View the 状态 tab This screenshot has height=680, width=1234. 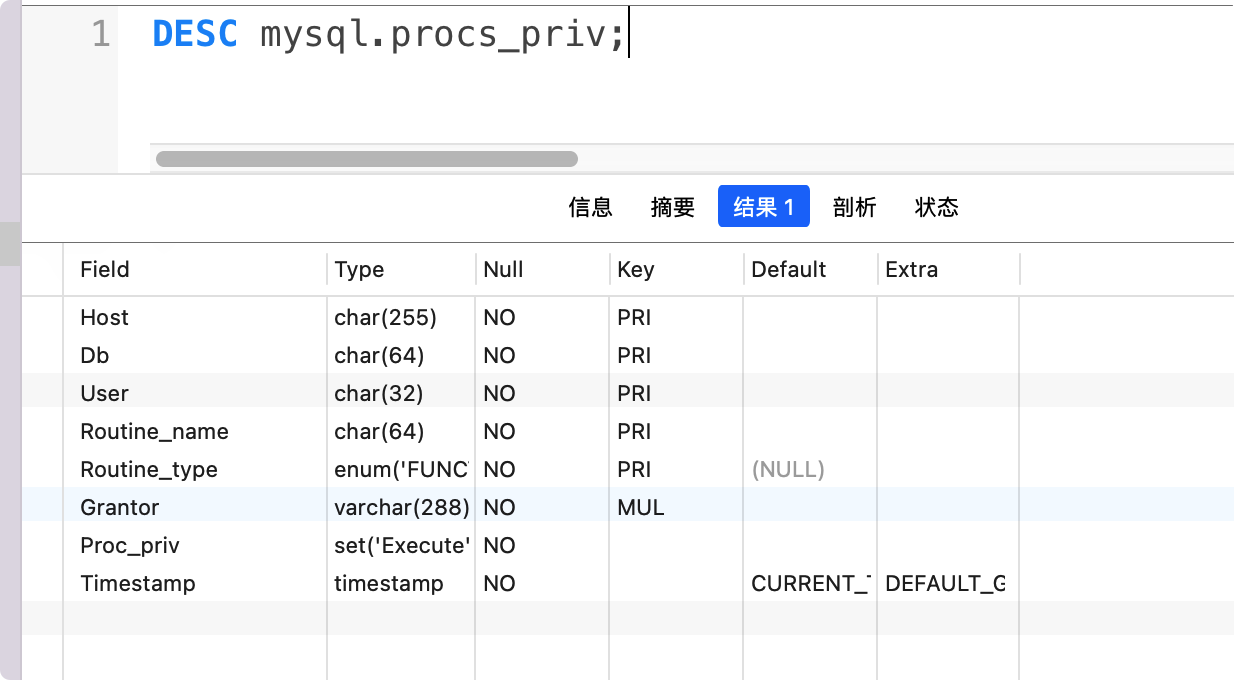[x=936, y=207]
